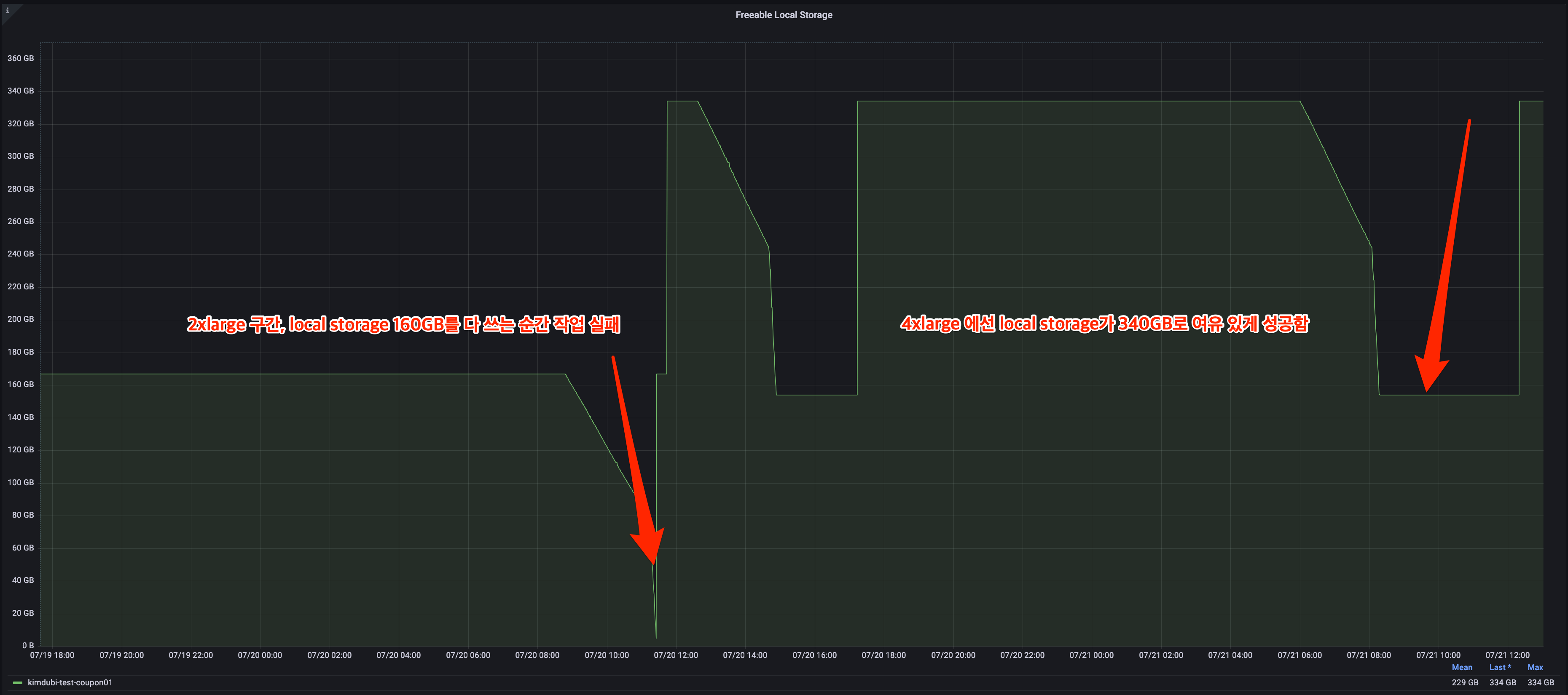Sort the legend by the Max column

1535,668
